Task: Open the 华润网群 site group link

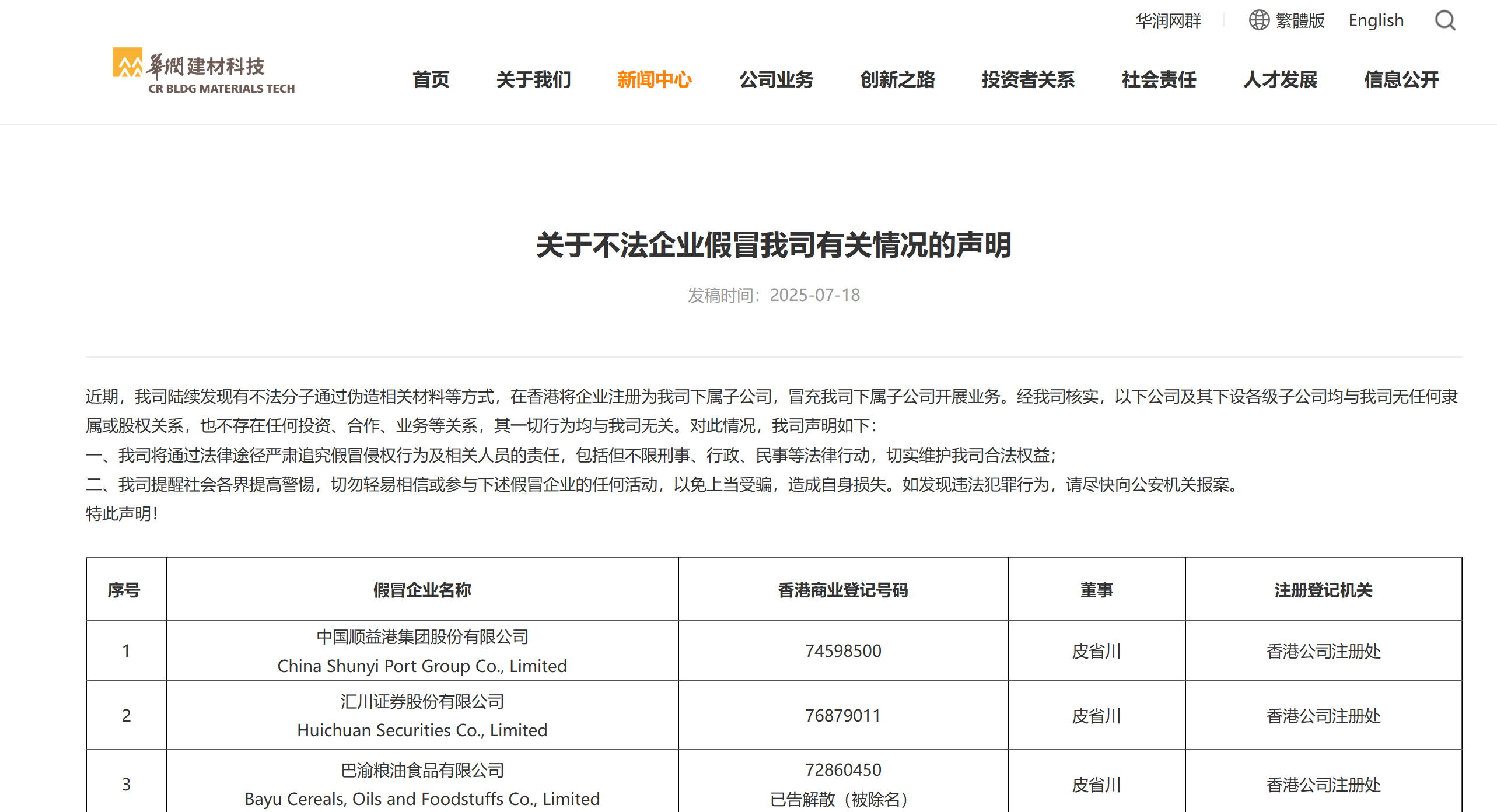Action: 1168,21
